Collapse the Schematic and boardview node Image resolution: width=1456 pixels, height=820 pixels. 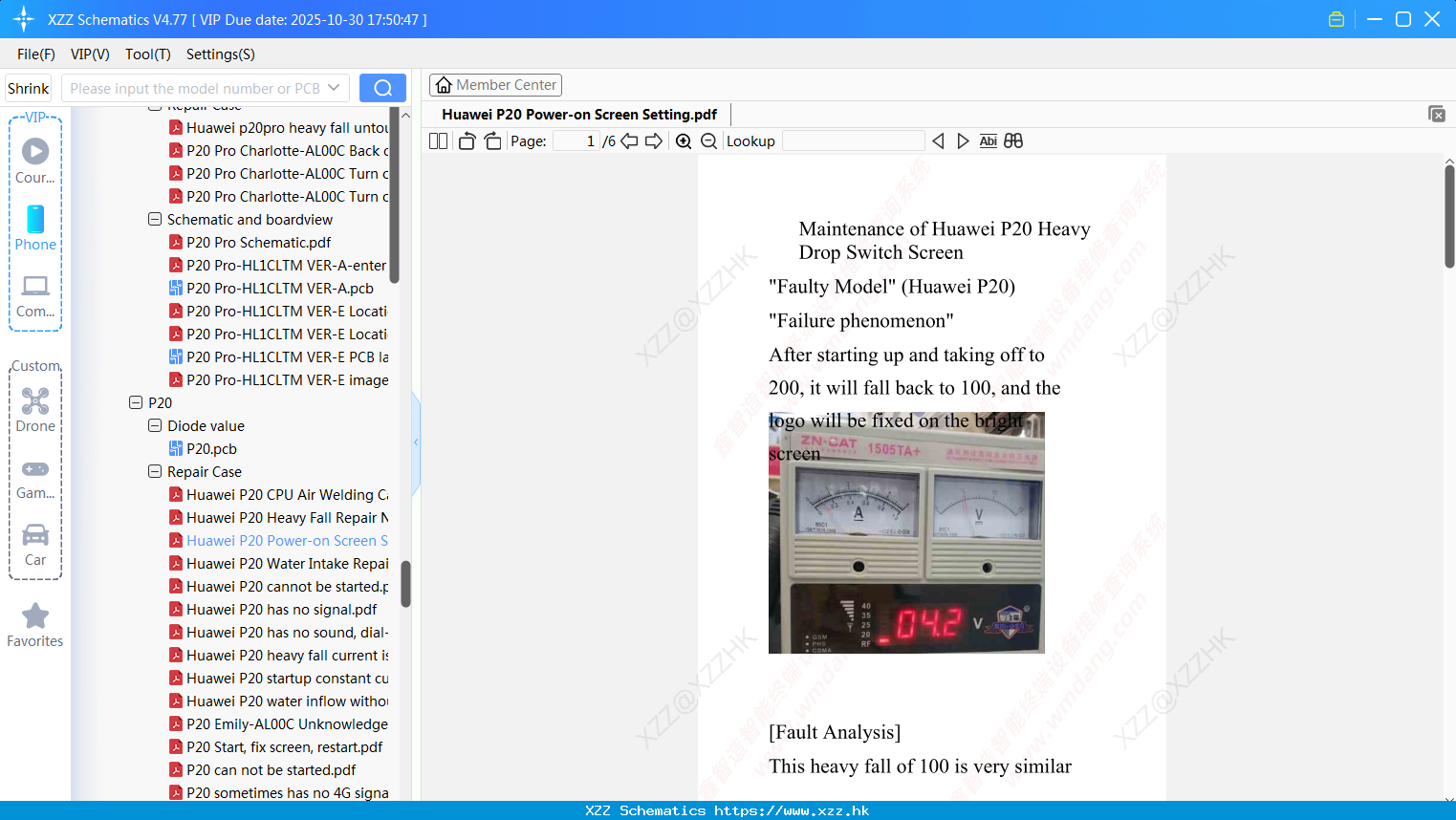[155, 219]
